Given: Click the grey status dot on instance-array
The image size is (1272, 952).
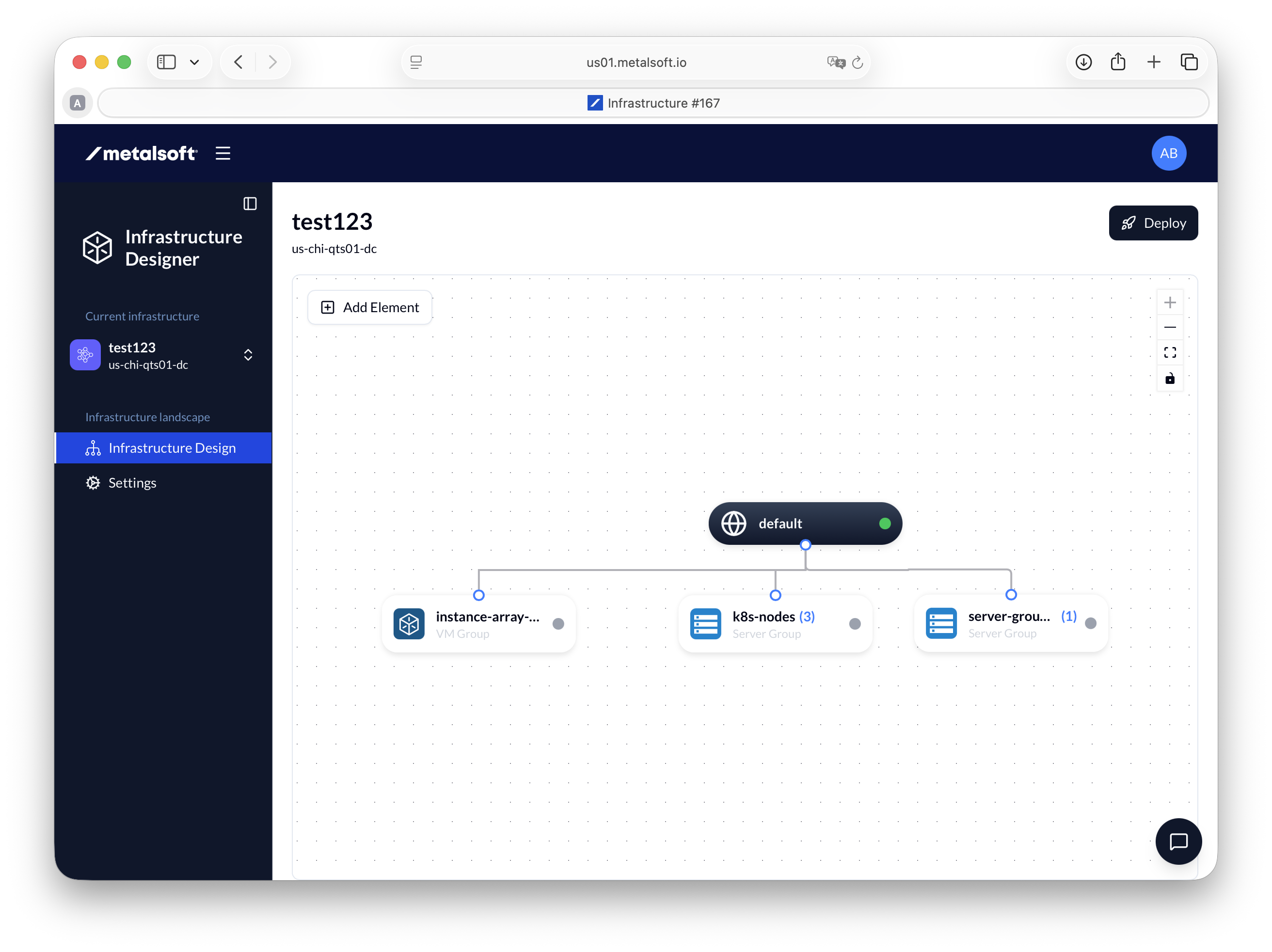Looking at the screenshot, I should (558, 624).
